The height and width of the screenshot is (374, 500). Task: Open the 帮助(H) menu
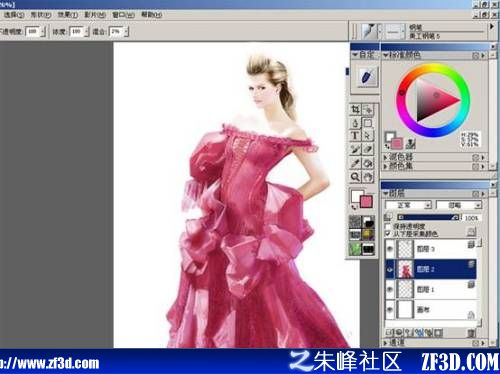click(152, 15)
